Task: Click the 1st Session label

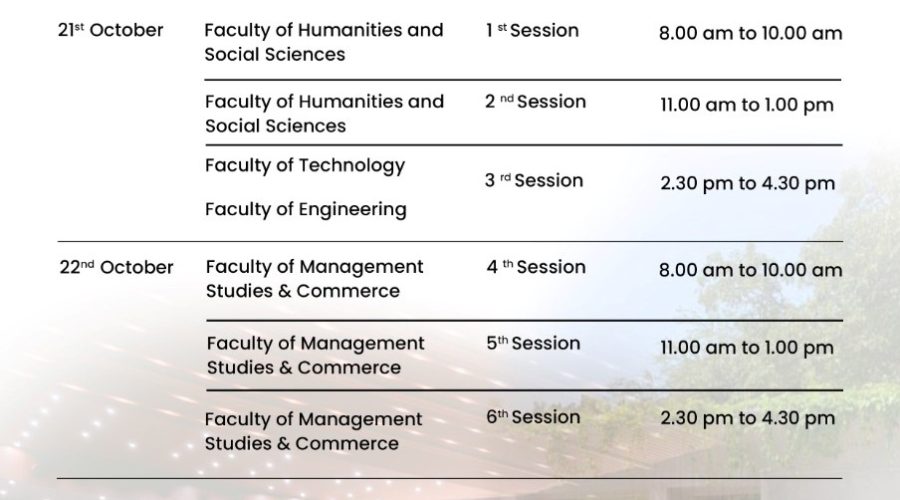Action: [x=535, y=30]
